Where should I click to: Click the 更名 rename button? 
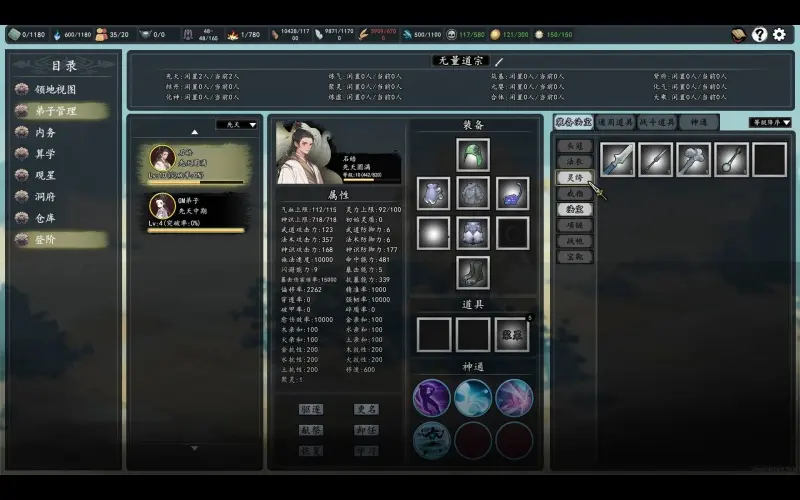tap(366, 409)
